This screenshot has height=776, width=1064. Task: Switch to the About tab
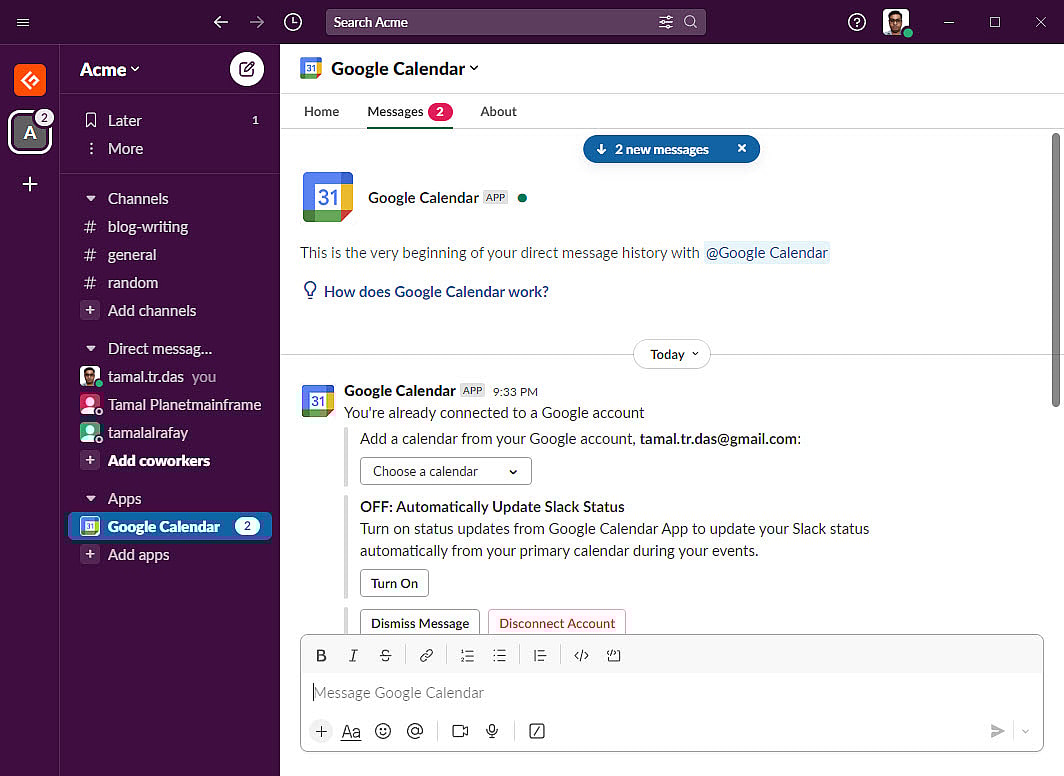point(498,111)
